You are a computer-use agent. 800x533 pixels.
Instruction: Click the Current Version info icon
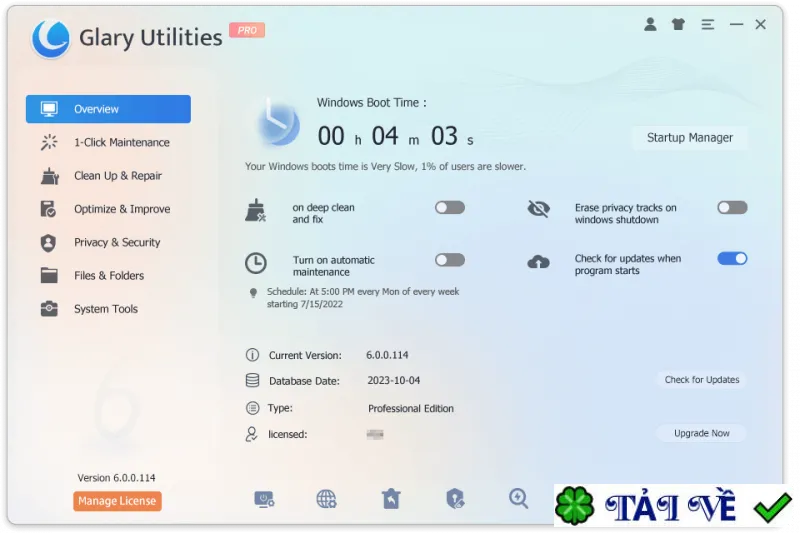pyautogui.click(x=253, y=355)
